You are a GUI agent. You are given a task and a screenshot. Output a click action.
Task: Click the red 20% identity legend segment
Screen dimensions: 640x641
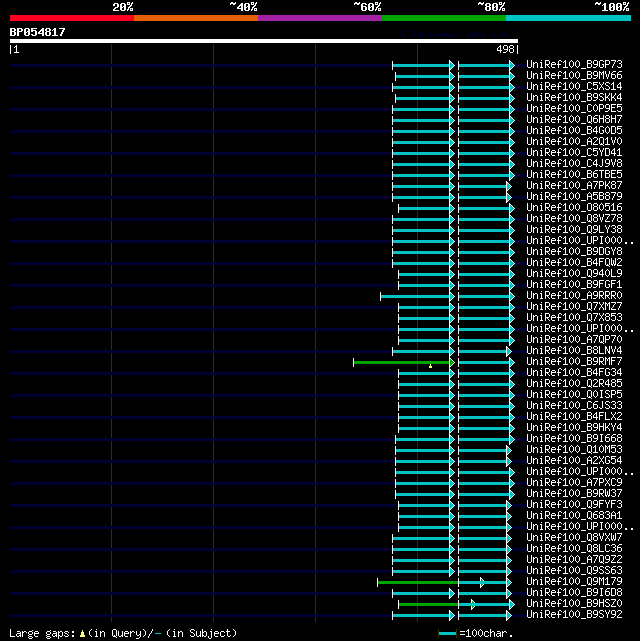click(72, 18)
